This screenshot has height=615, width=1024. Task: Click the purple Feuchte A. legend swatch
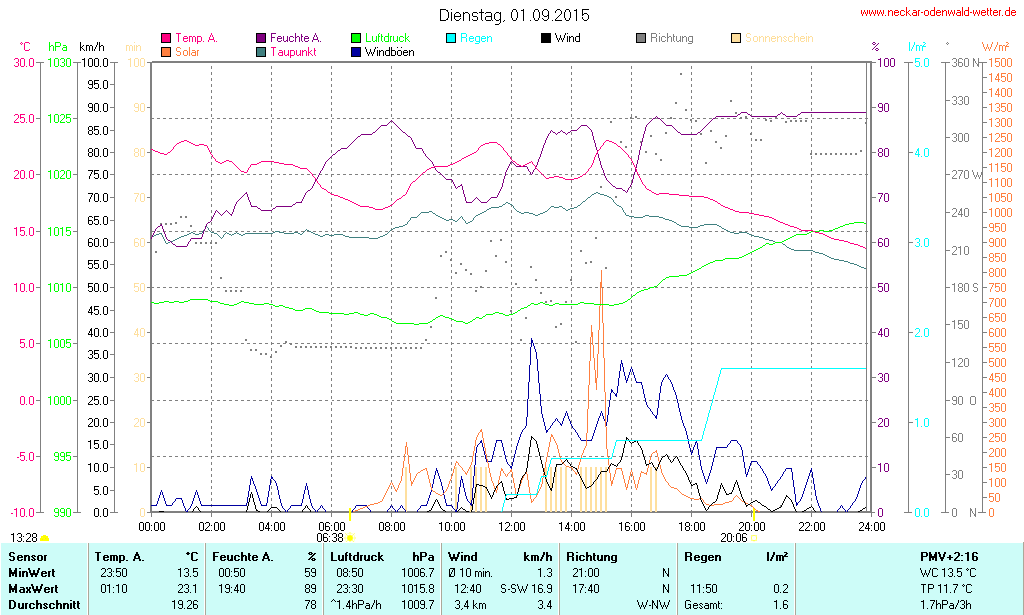point(262,38)
